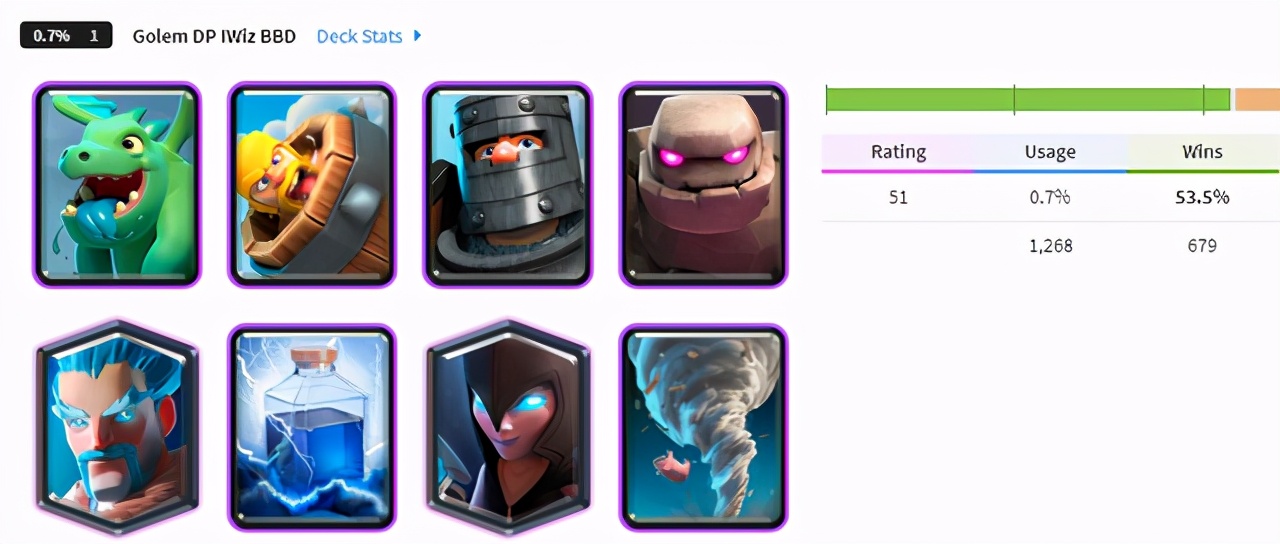1280x544 pixels.
Task: Open the Dark Prince card
Action: pyautogui.click(x=507, y=185)
